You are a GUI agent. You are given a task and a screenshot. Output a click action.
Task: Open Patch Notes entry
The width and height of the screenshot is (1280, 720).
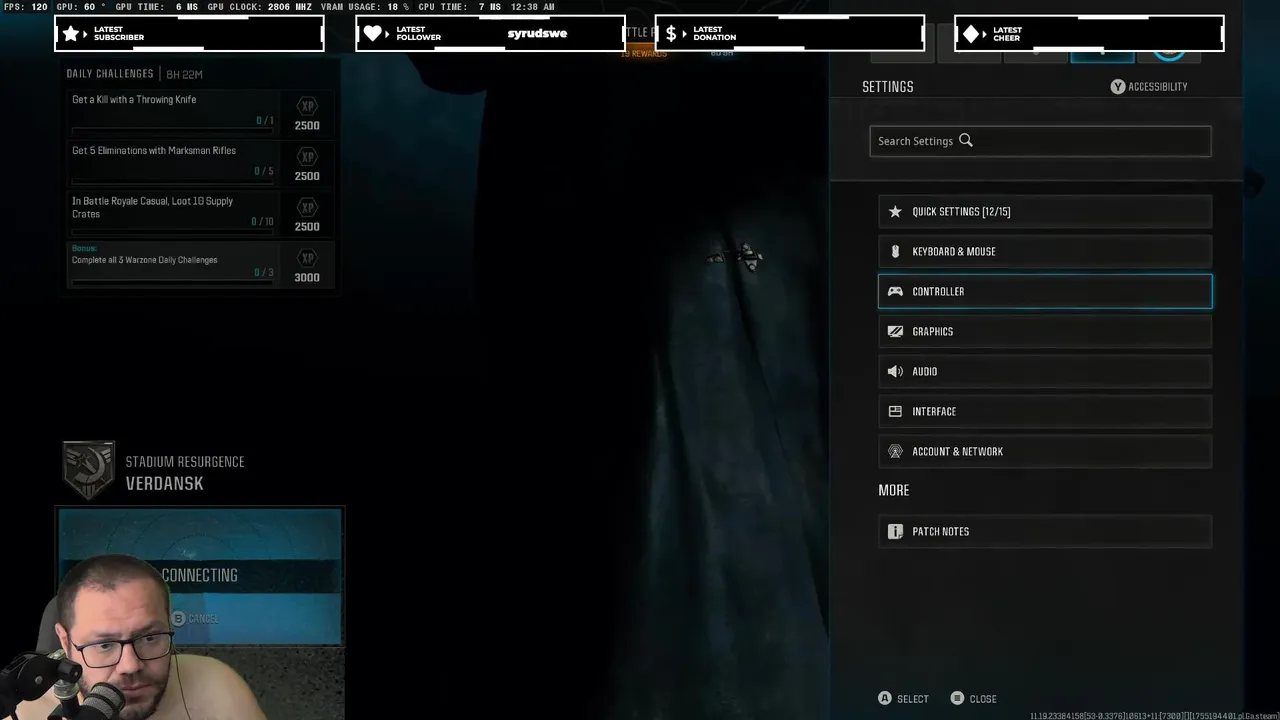click(x=1045, y=531)
